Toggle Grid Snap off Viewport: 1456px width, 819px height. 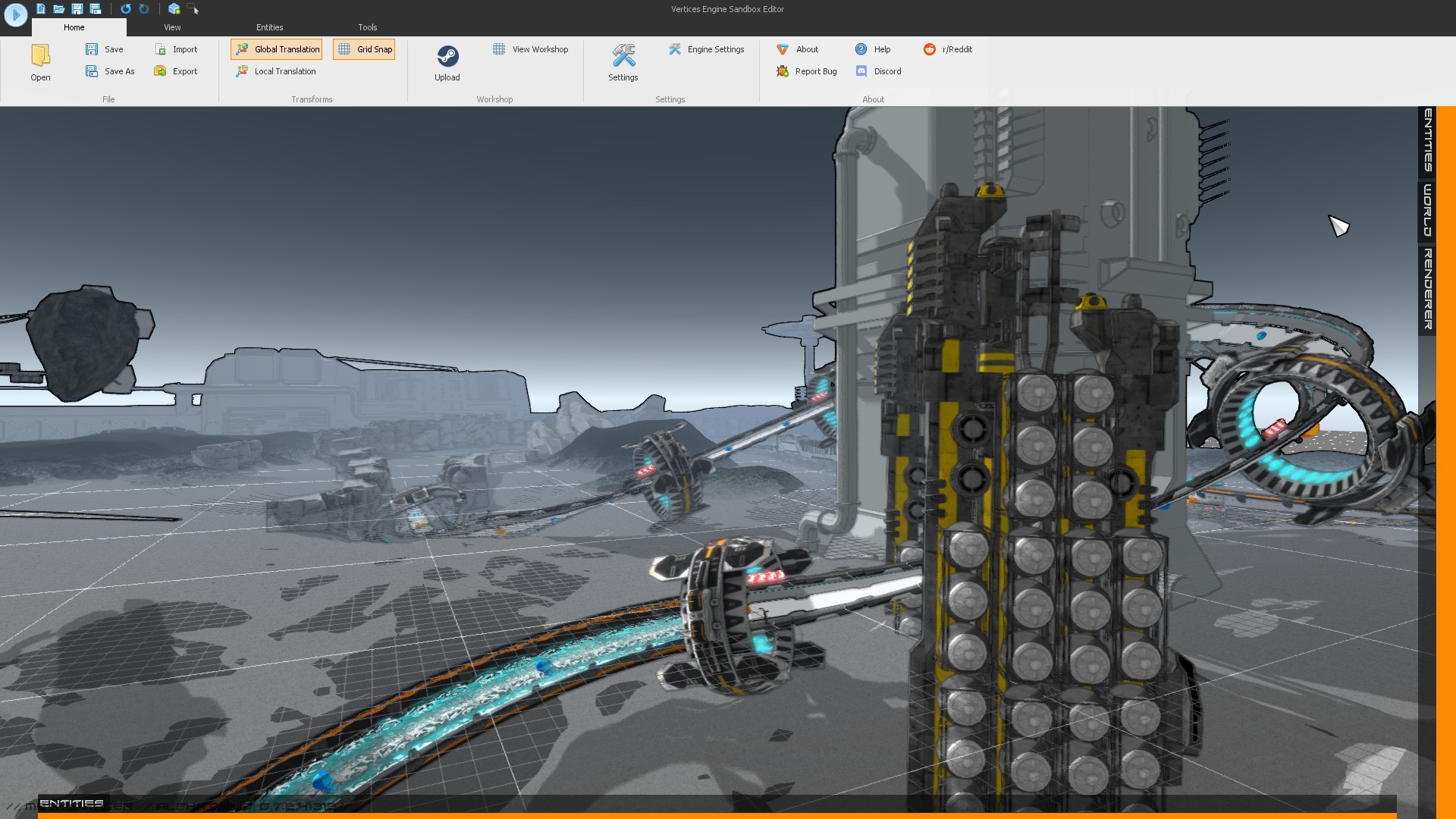(363, 49)
